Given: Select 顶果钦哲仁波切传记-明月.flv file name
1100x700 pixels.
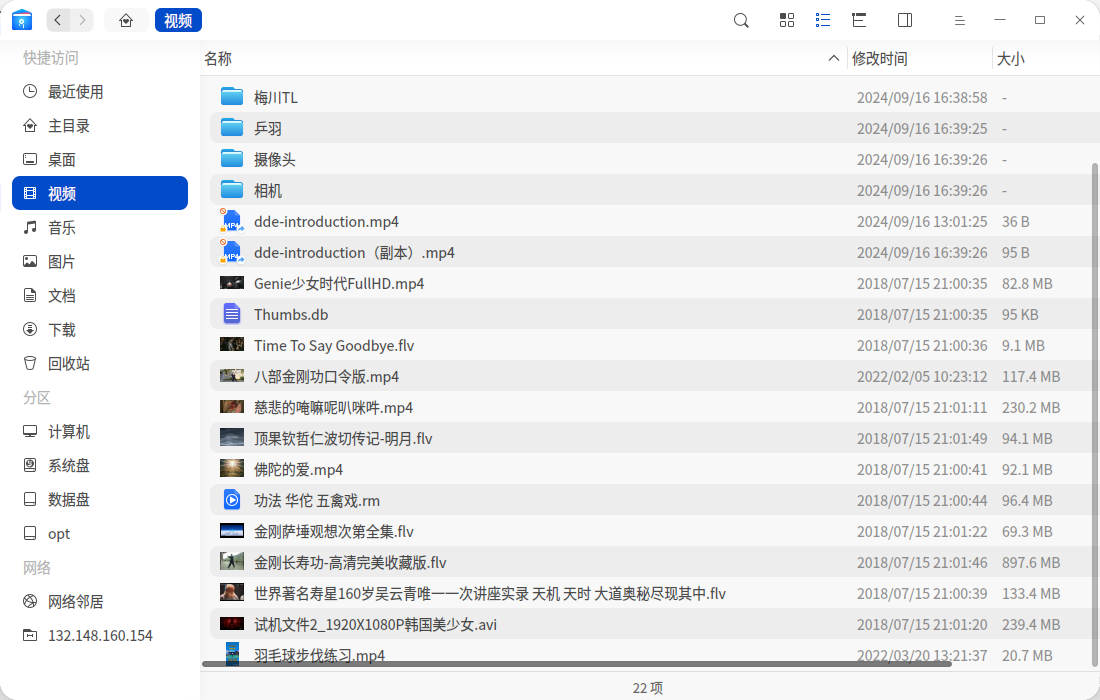Looking at the screenshot, I should pos(343,438).
